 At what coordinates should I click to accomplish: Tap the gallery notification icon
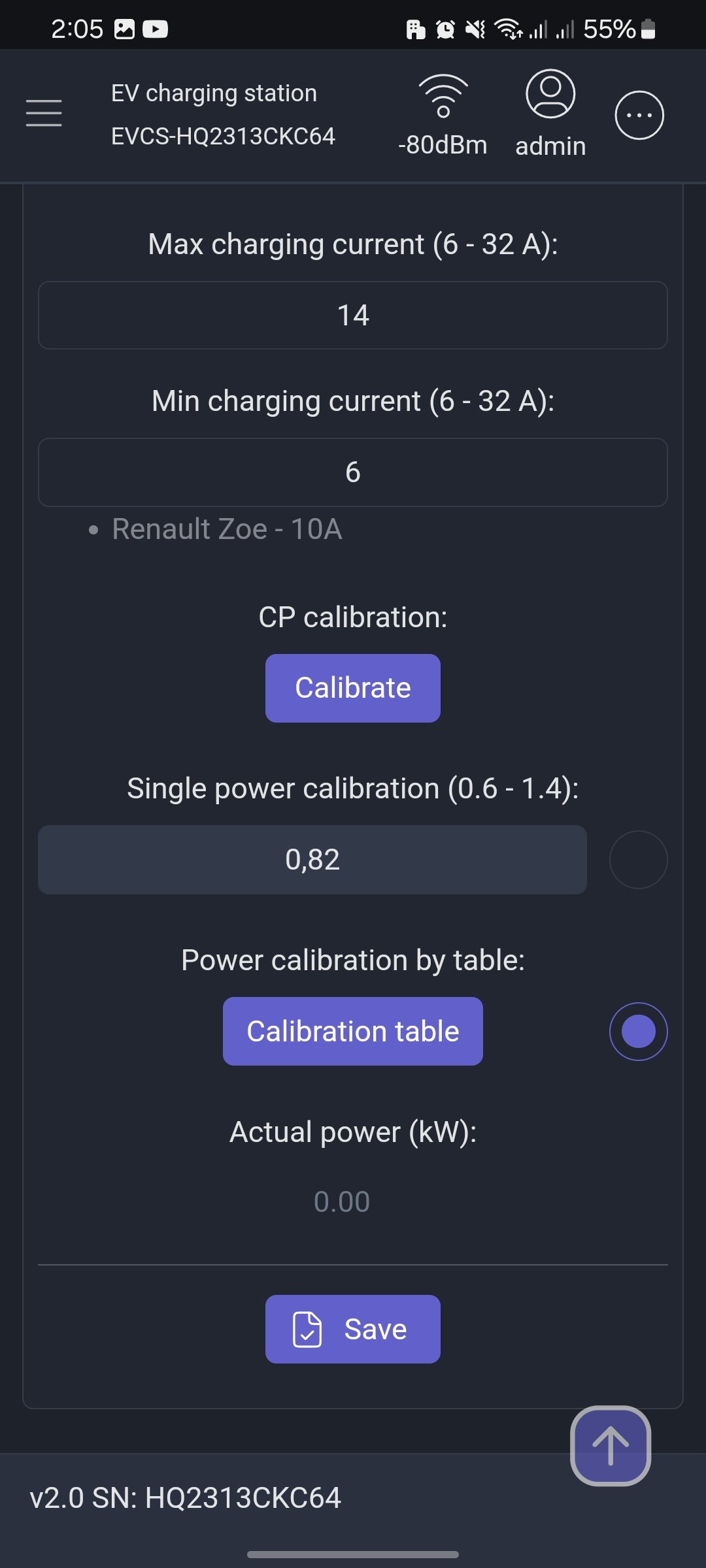coord(124,29)
